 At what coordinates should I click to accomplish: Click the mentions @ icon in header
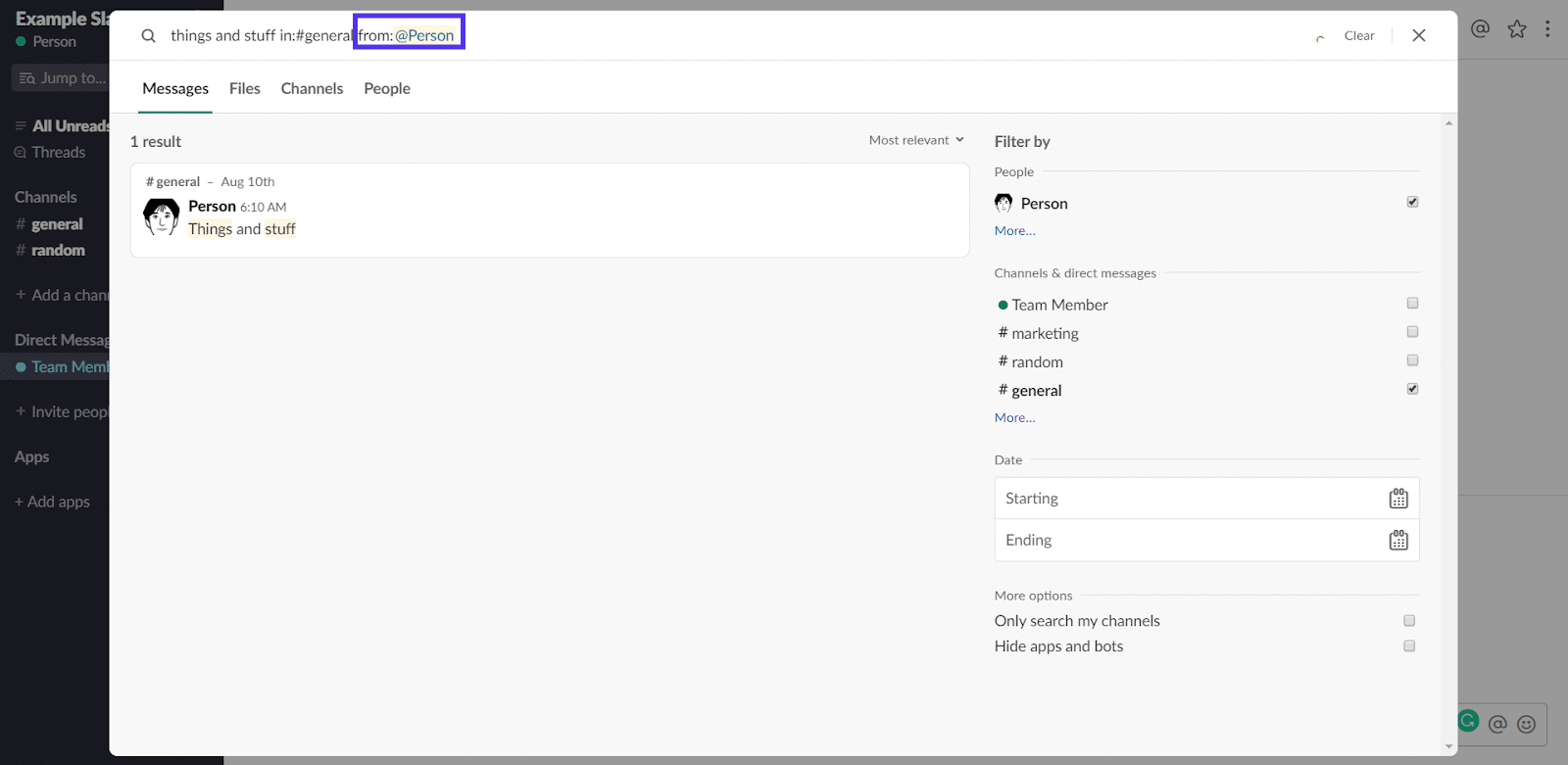point(1480,29)
